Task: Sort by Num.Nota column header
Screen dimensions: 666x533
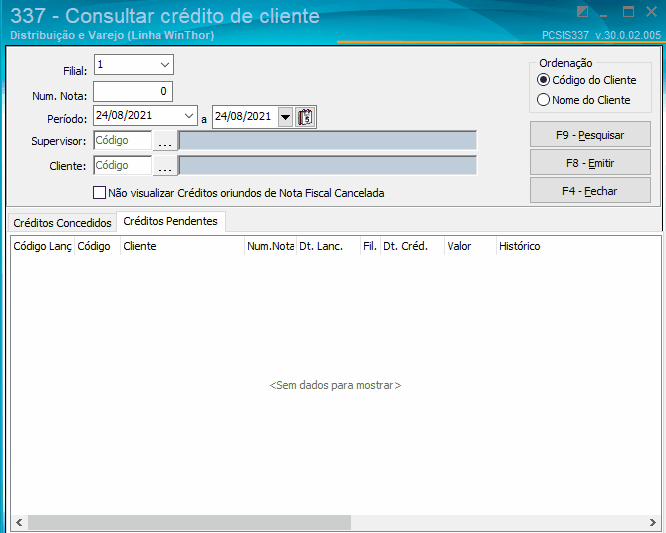Action: [271, 246]
